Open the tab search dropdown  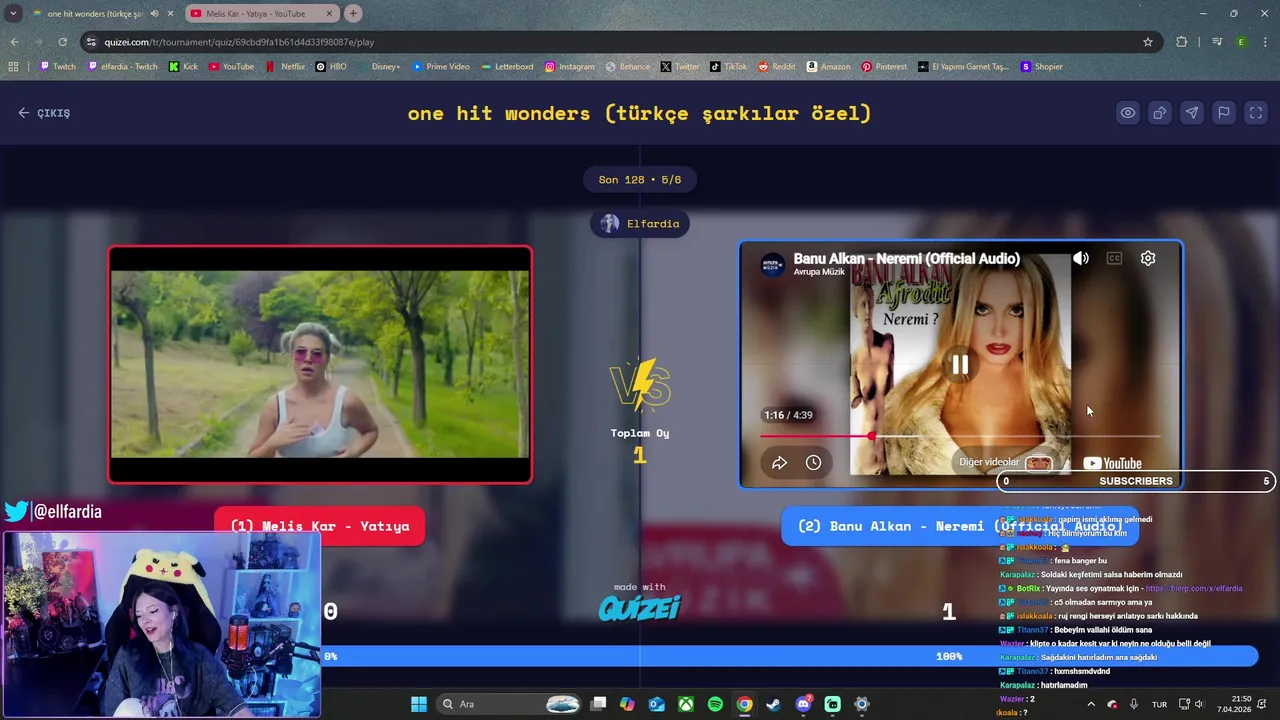click(x=13, y=14)
